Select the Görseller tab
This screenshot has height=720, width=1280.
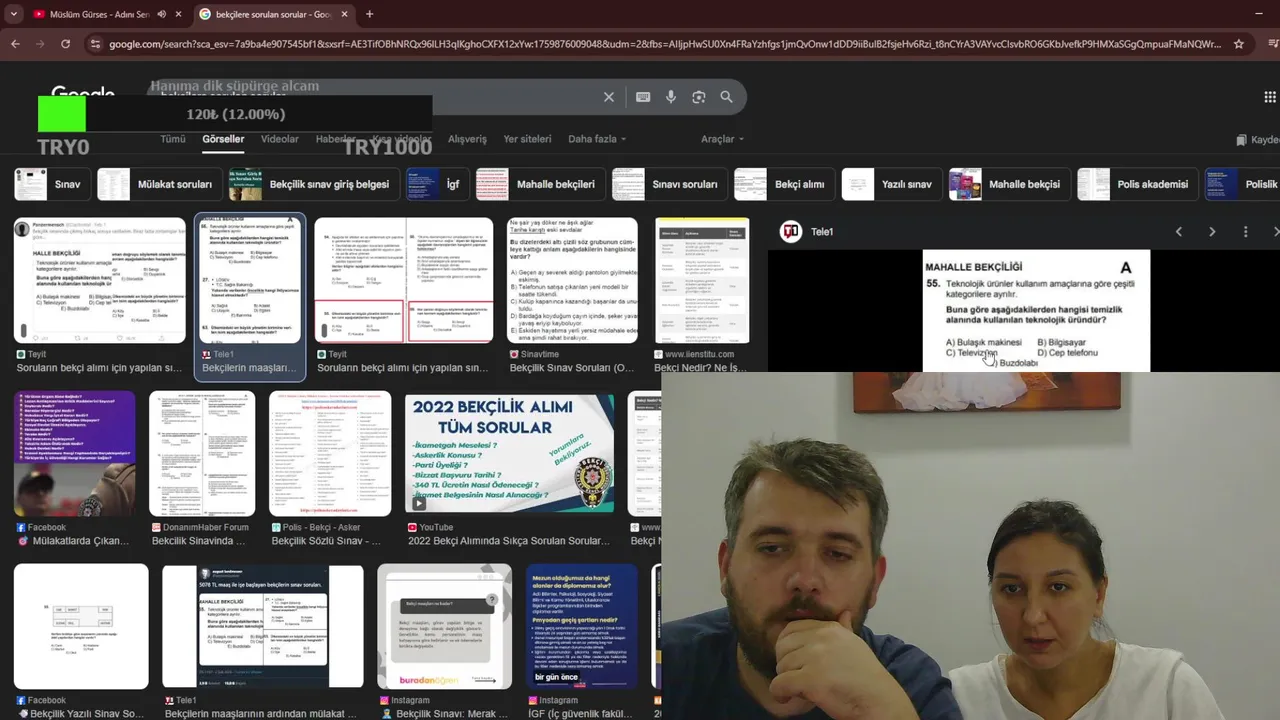click(x=223, y=139)
